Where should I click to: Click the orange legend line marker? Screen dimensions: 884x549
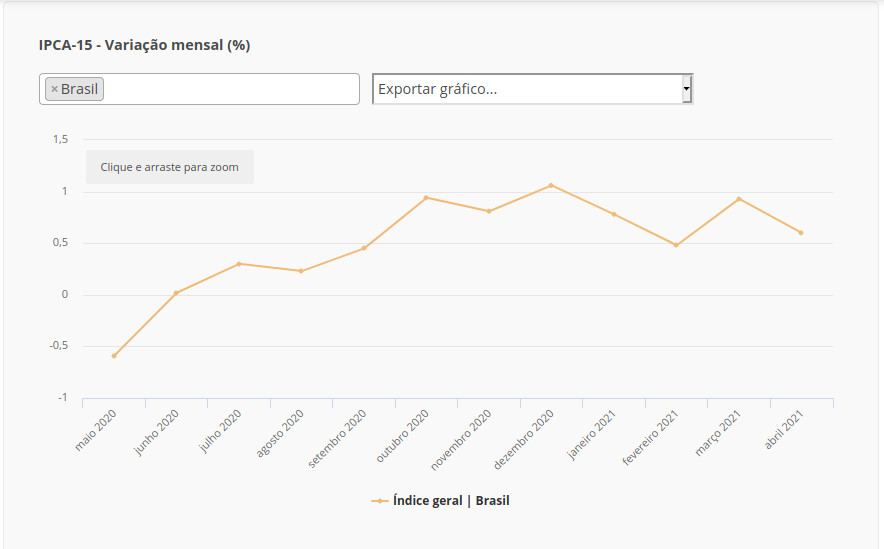point(379,500)
